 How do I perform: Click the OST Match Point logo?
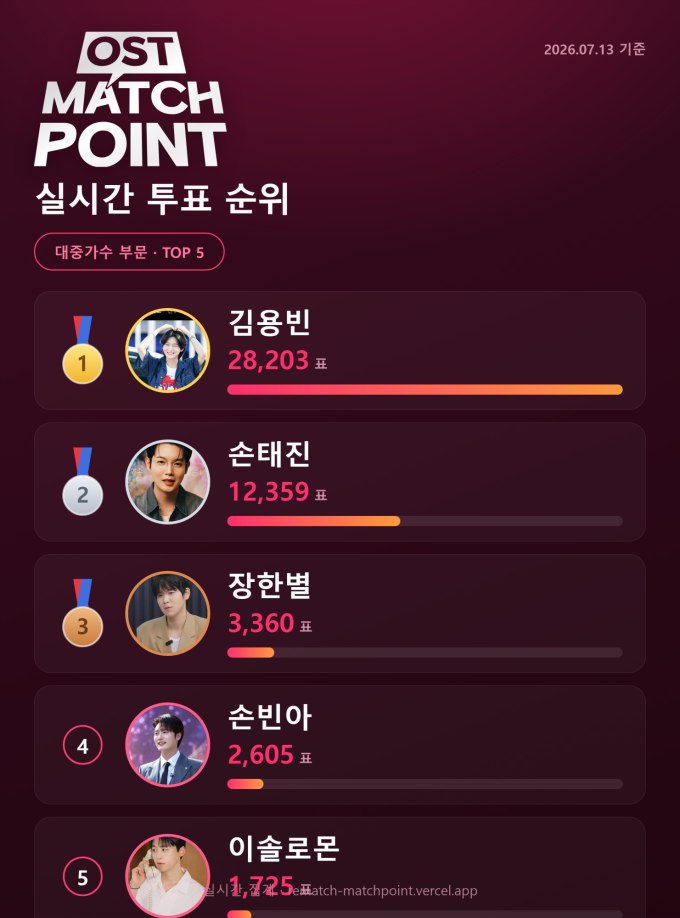click(x=130, y=100)
